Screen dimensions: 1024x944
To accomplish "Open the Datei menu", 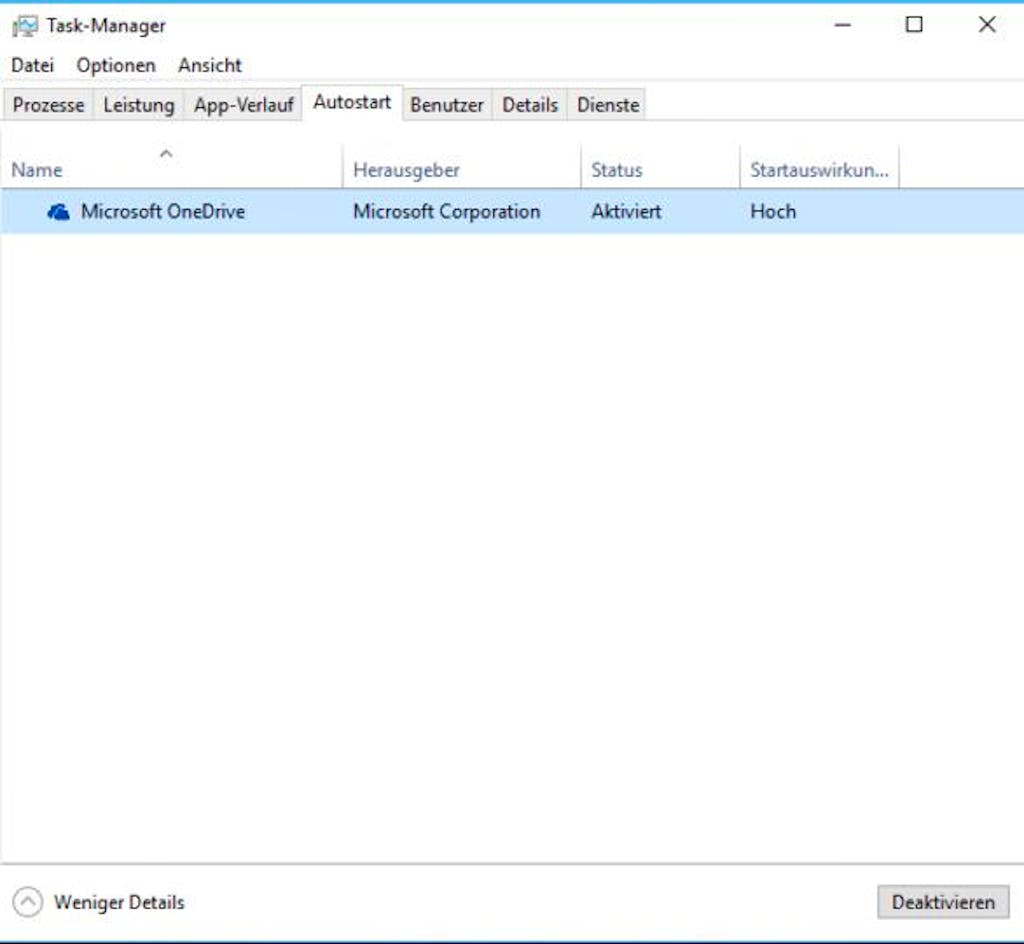I will [33, 65].
